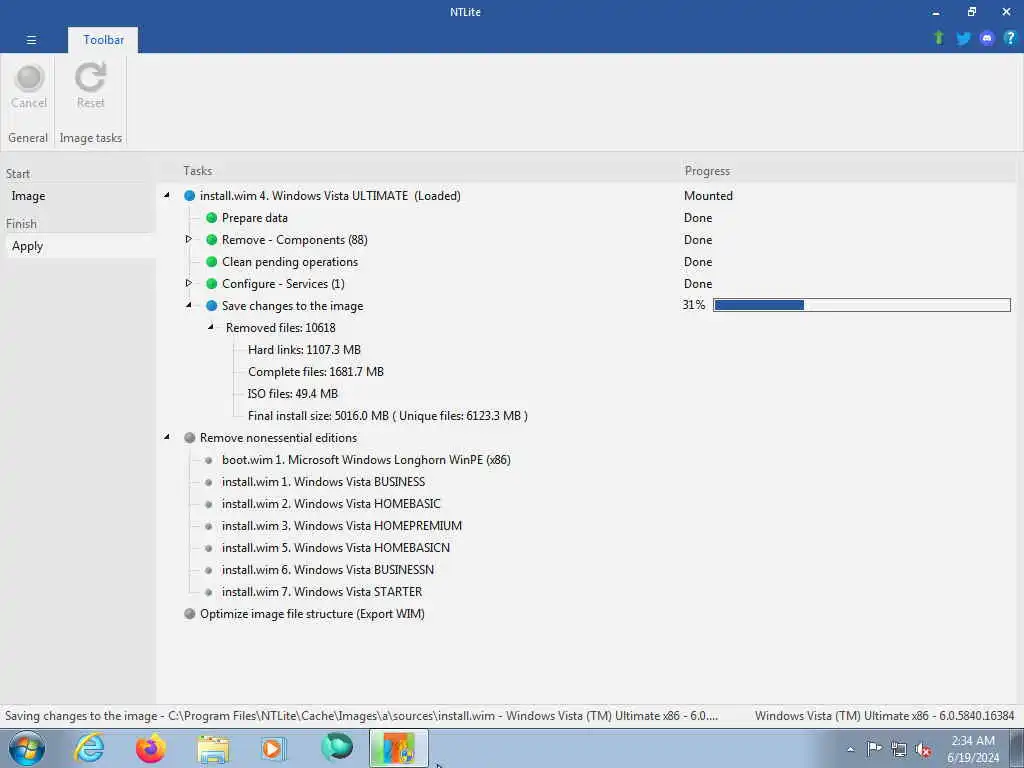Select the Prepare data task row

tap(255, 217)
